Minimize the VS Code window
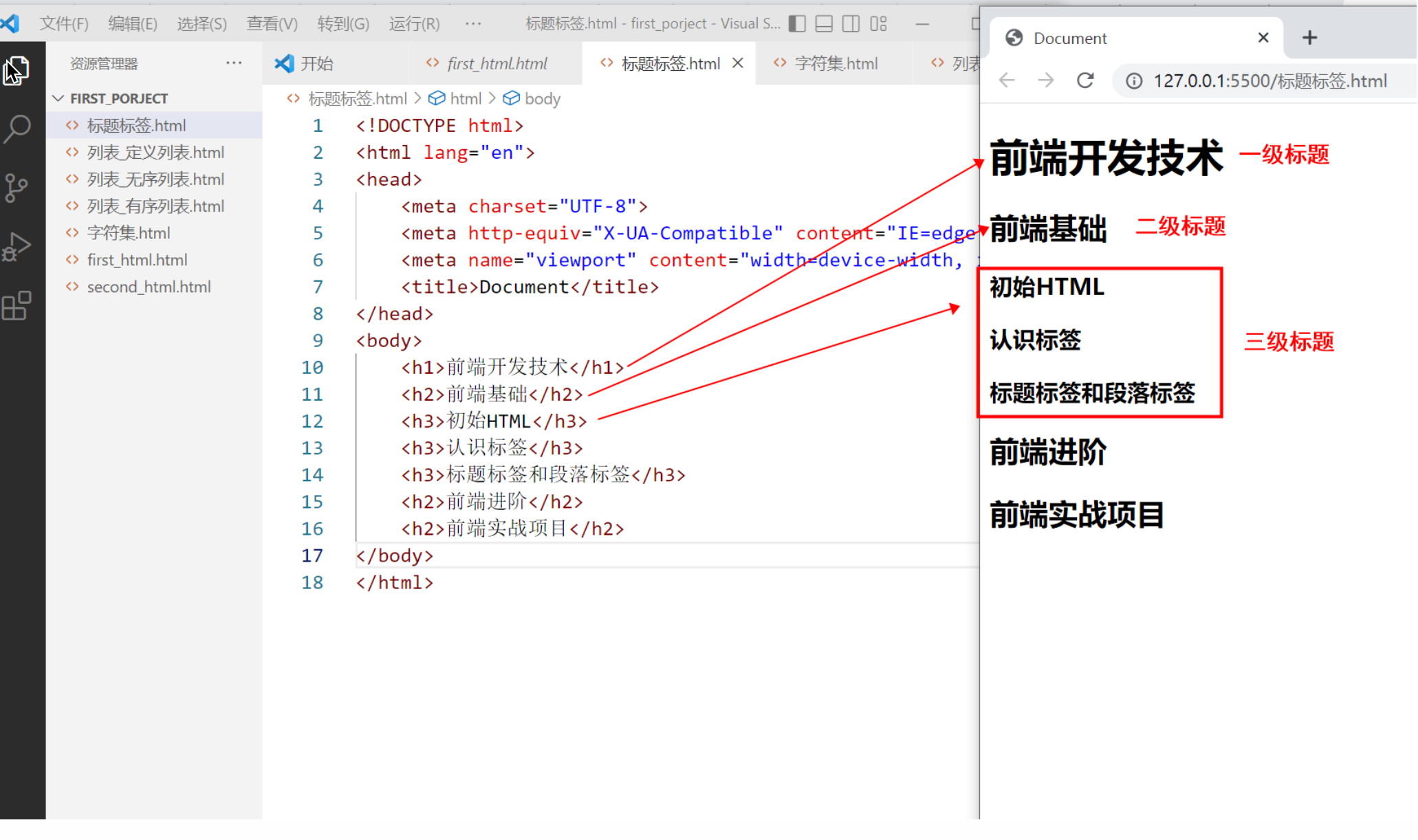The image size is (1418, 840). pos(923,24)
